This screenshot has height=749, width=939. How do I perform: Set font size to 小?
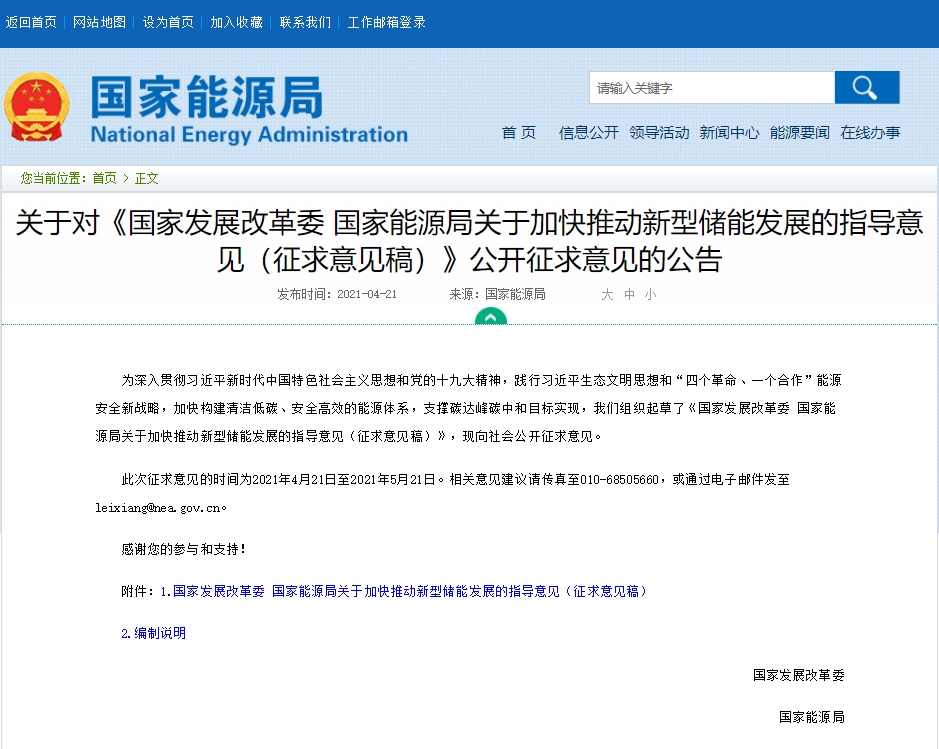point(650,294)
